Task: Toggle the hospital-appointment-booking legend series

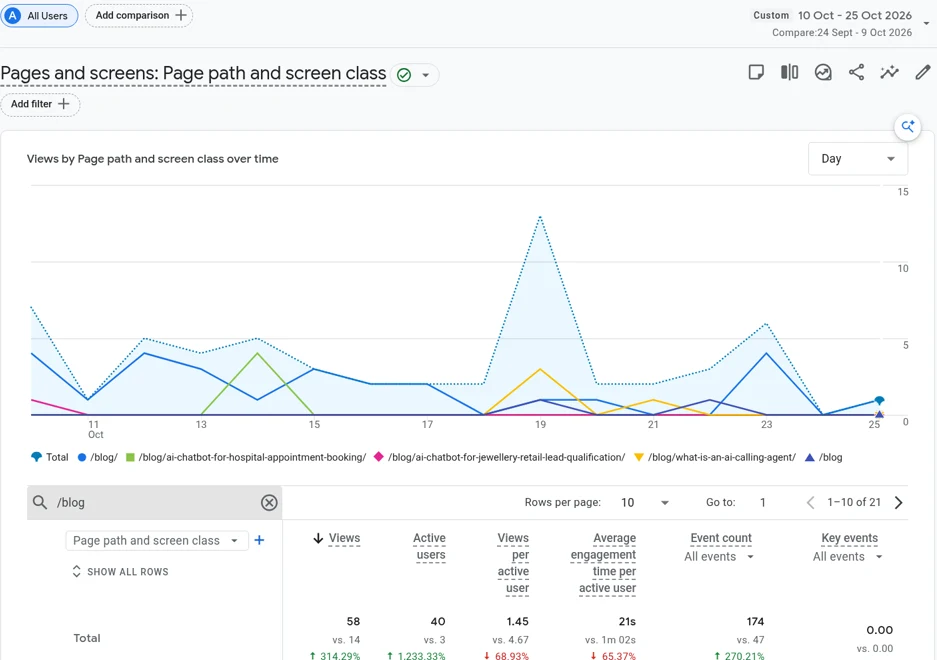Action: click(x=246, y=457)
